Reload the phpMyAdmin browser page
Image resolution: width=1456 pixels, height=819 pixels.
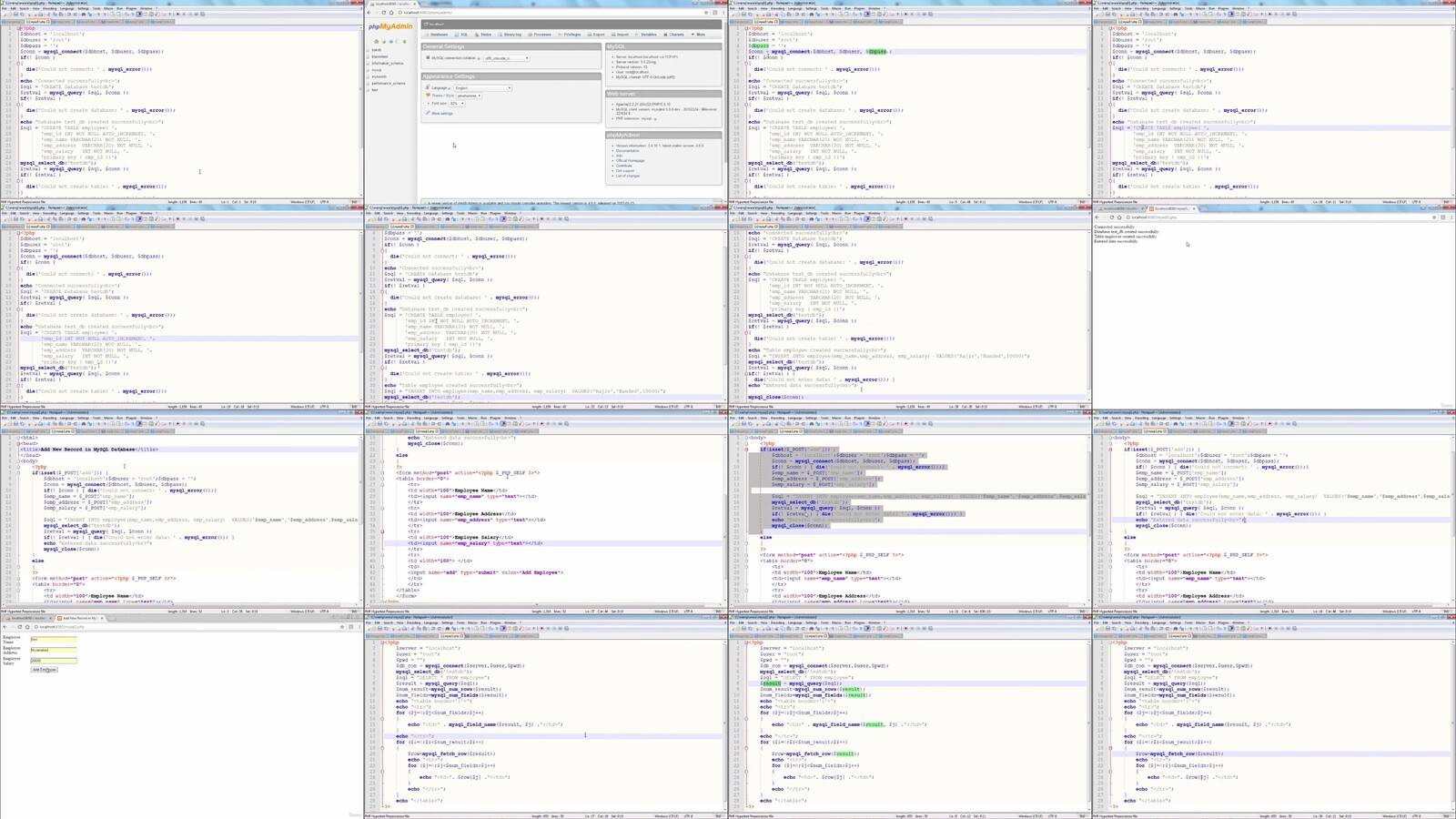pos(384,13)
